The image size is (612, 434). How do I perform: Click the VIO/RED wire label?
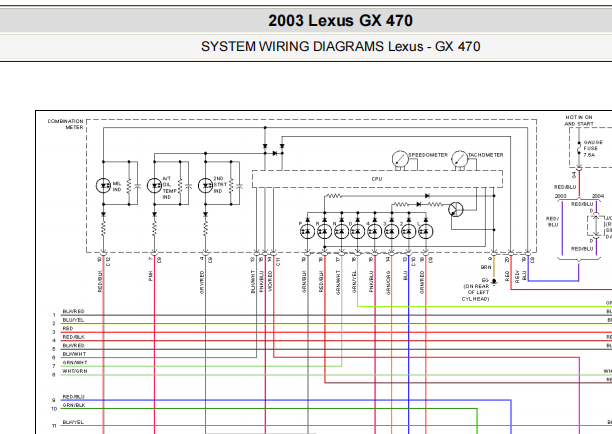(x=270, y=281)
